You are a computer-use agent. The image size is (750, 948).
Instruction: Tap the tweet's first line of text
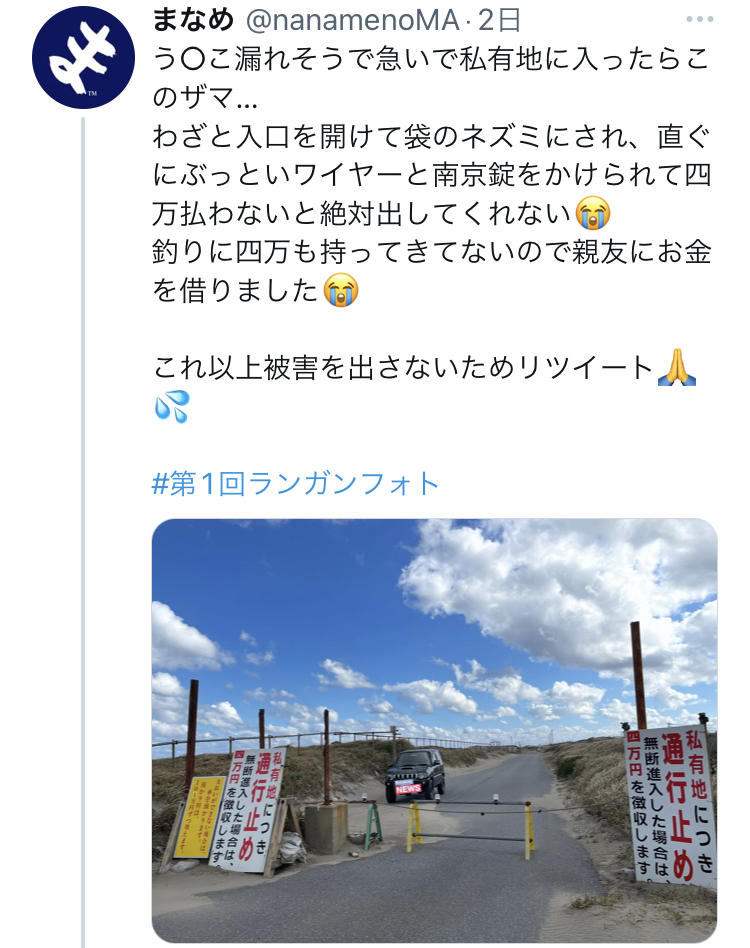[x=431, y=59]
